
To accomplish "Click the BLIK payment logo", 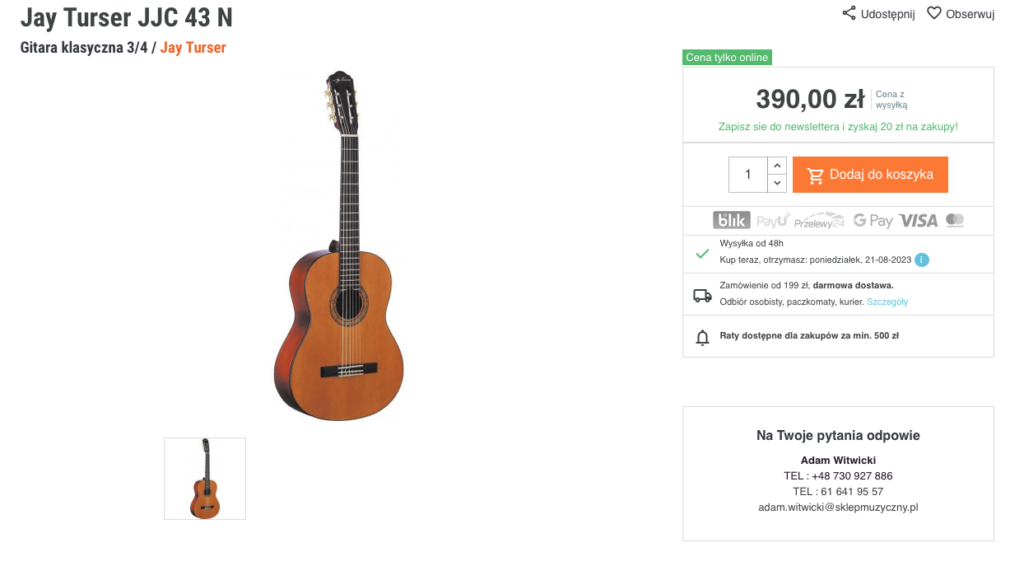I will (731, 220).
